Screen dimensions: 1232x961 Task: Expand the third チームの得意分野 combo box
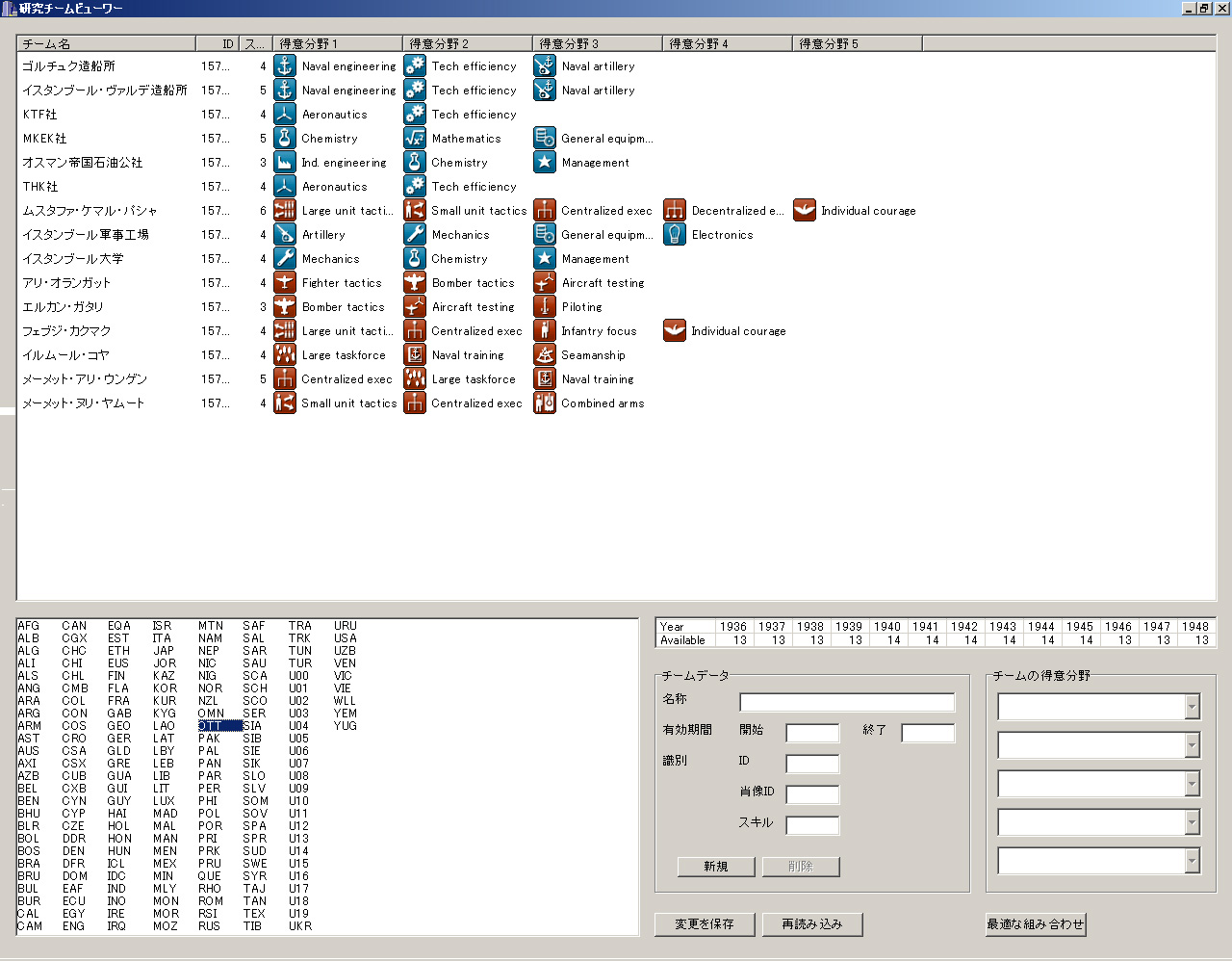pyautogui.click(x=1193, y=784)
